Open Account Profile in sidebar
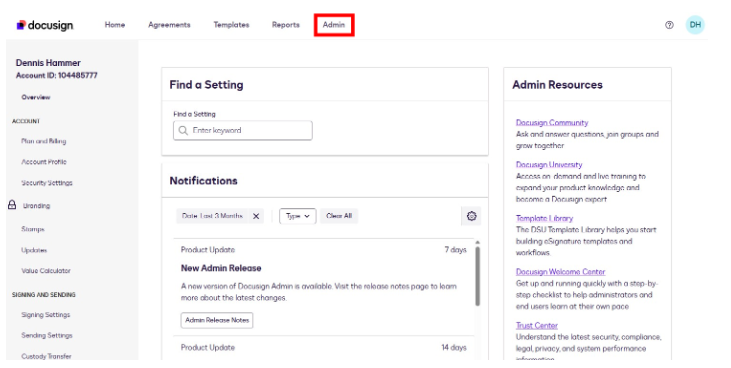 click(x=44, y=162)
